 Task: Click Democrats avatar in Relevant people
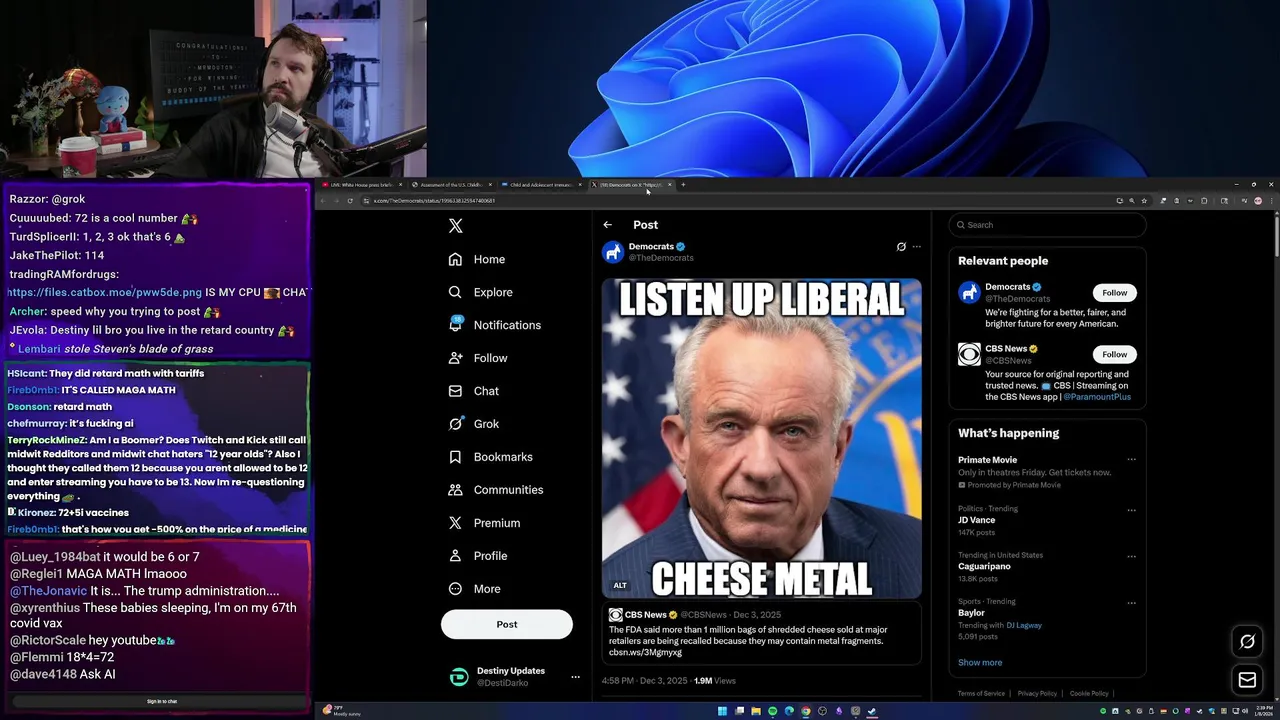point(969,293)
